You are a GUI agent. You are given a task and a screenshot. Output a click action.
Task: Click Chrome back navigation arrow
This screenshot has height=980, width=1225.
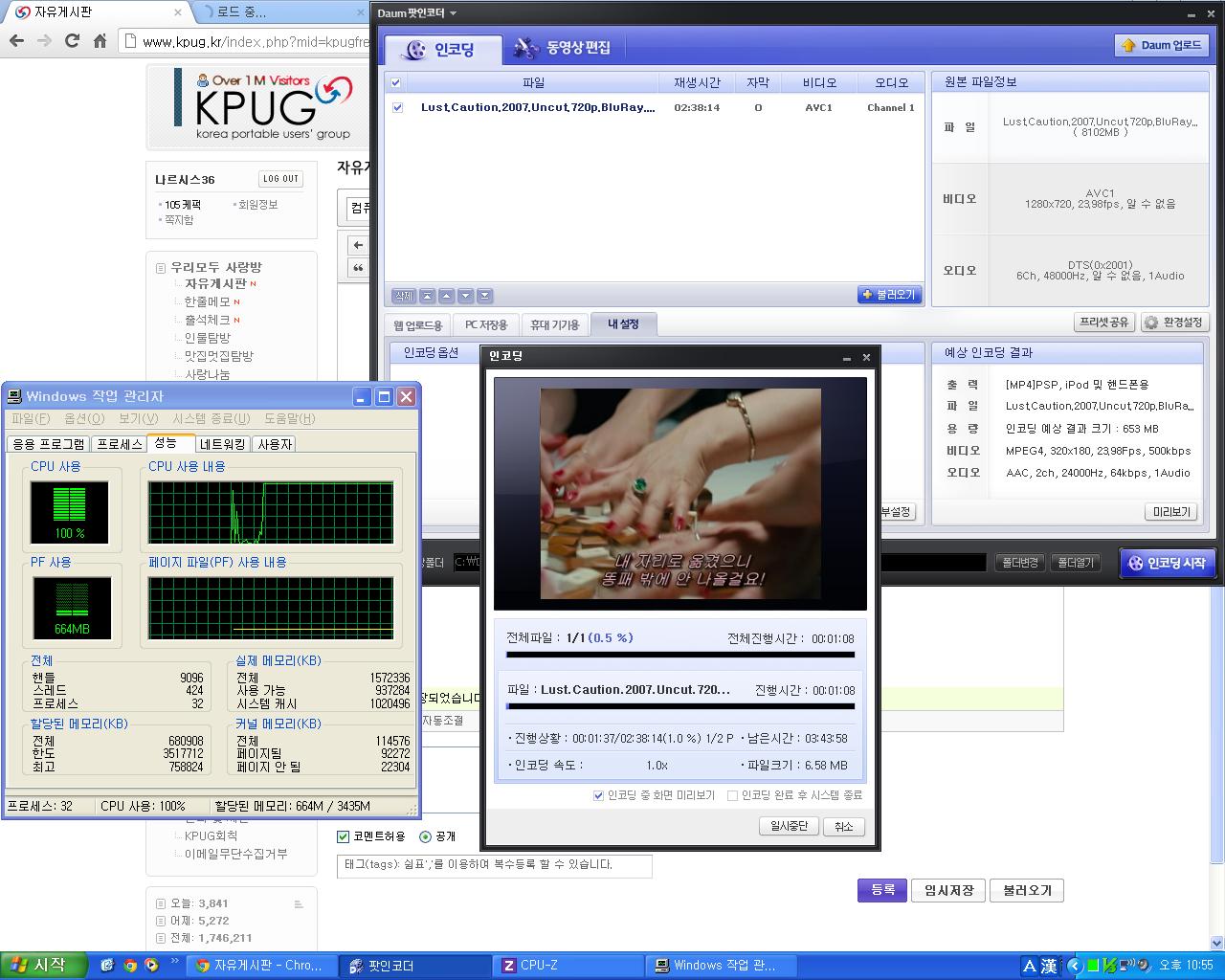click(16, 40)
